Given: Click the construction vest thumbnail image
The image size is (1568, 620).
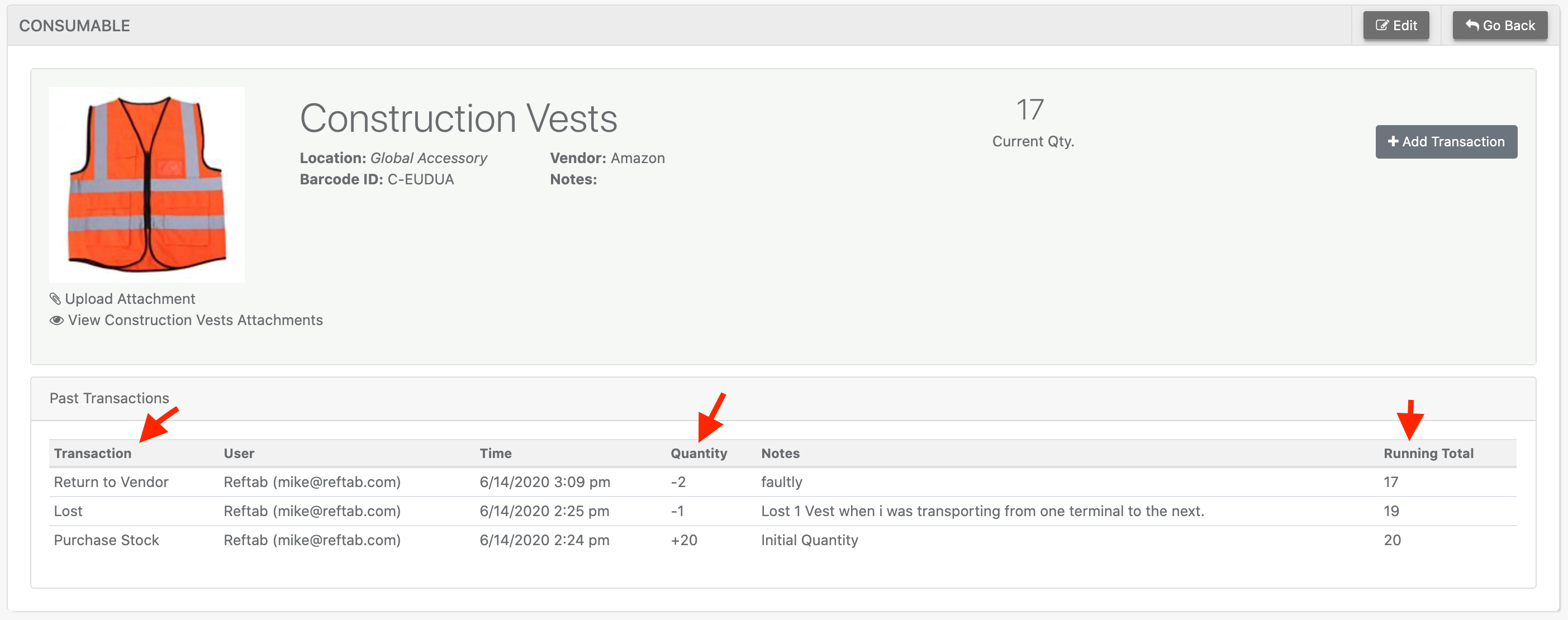Looking at the screenshot, I should pyautogui.click(x=147, y=184).
